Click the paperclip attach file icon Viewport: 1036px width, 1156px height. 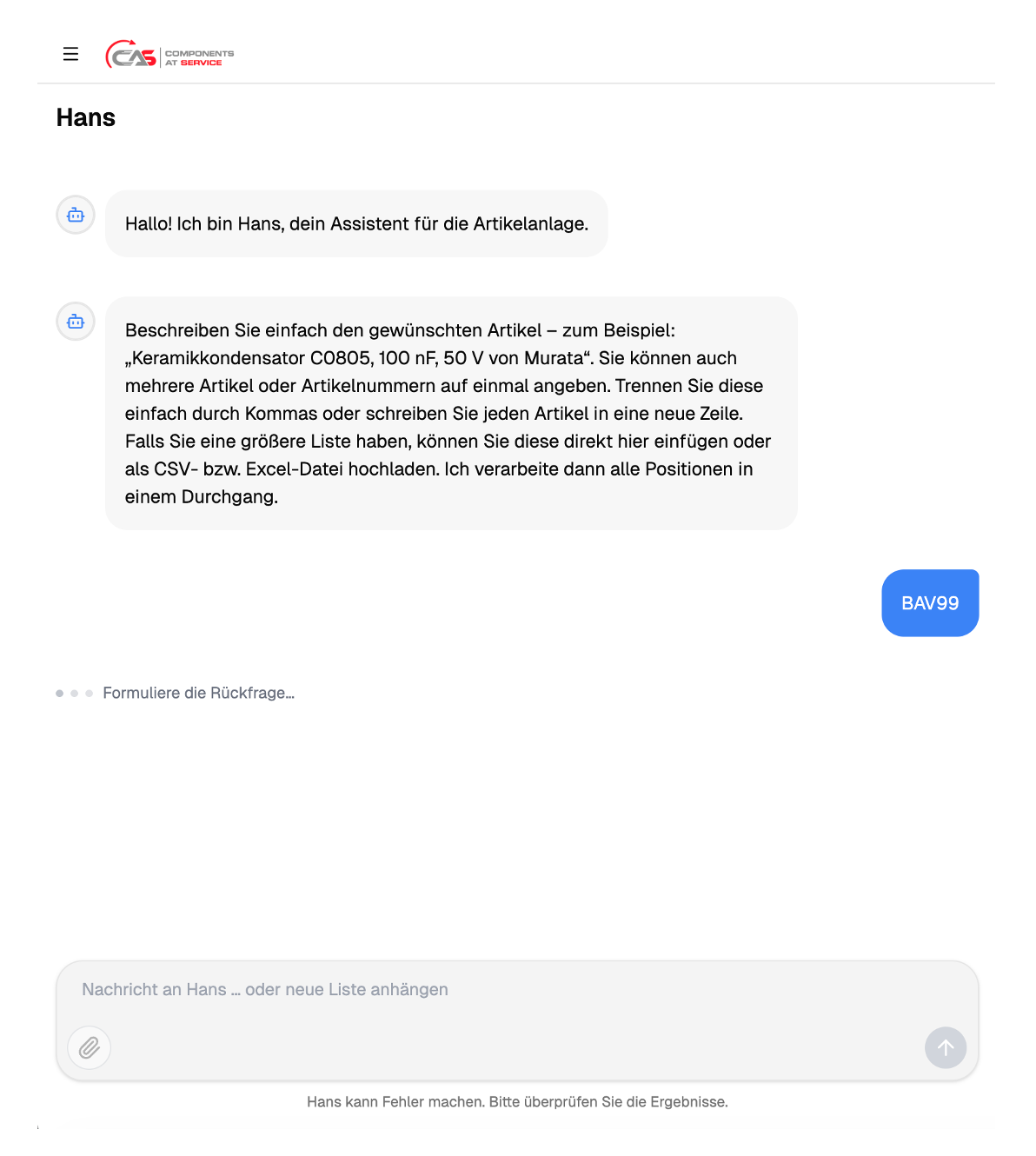click(90, 1048)
